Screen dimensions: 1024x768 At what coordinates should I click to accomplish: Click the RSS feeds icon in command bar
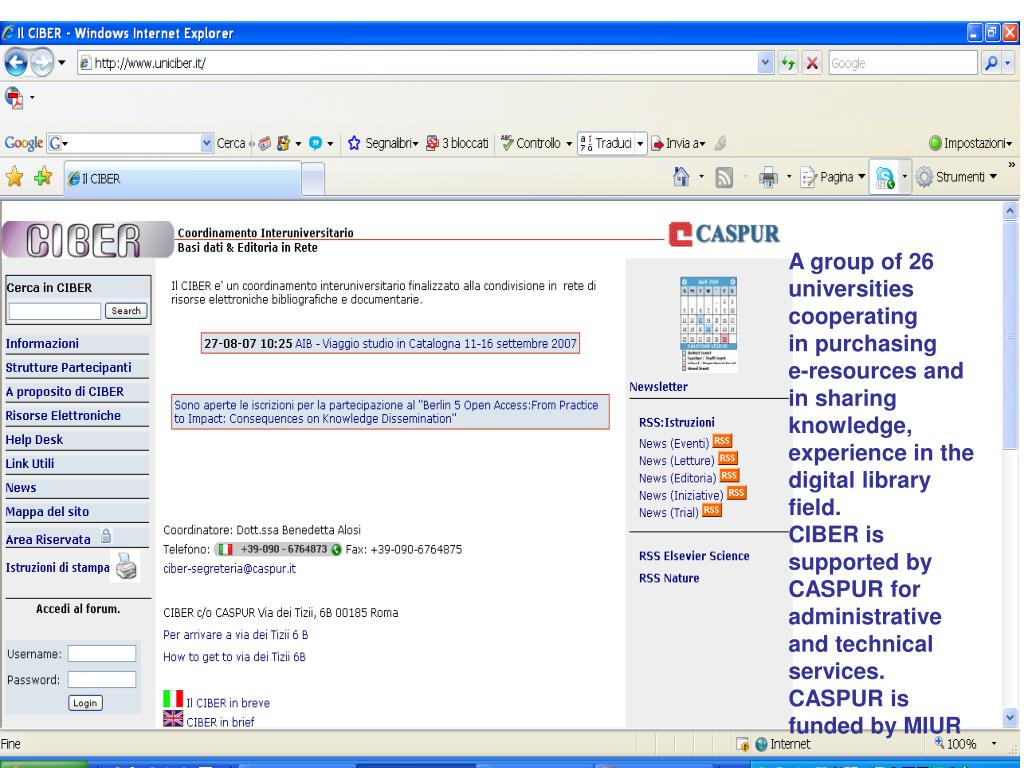click(x=724, y=177)
